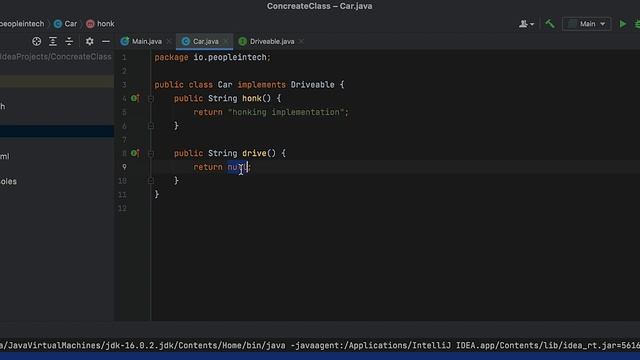The height and width of the screenshot is (360, 640).
Task: Click the Car class name in declaration
Action: click(x=225, y=85)
